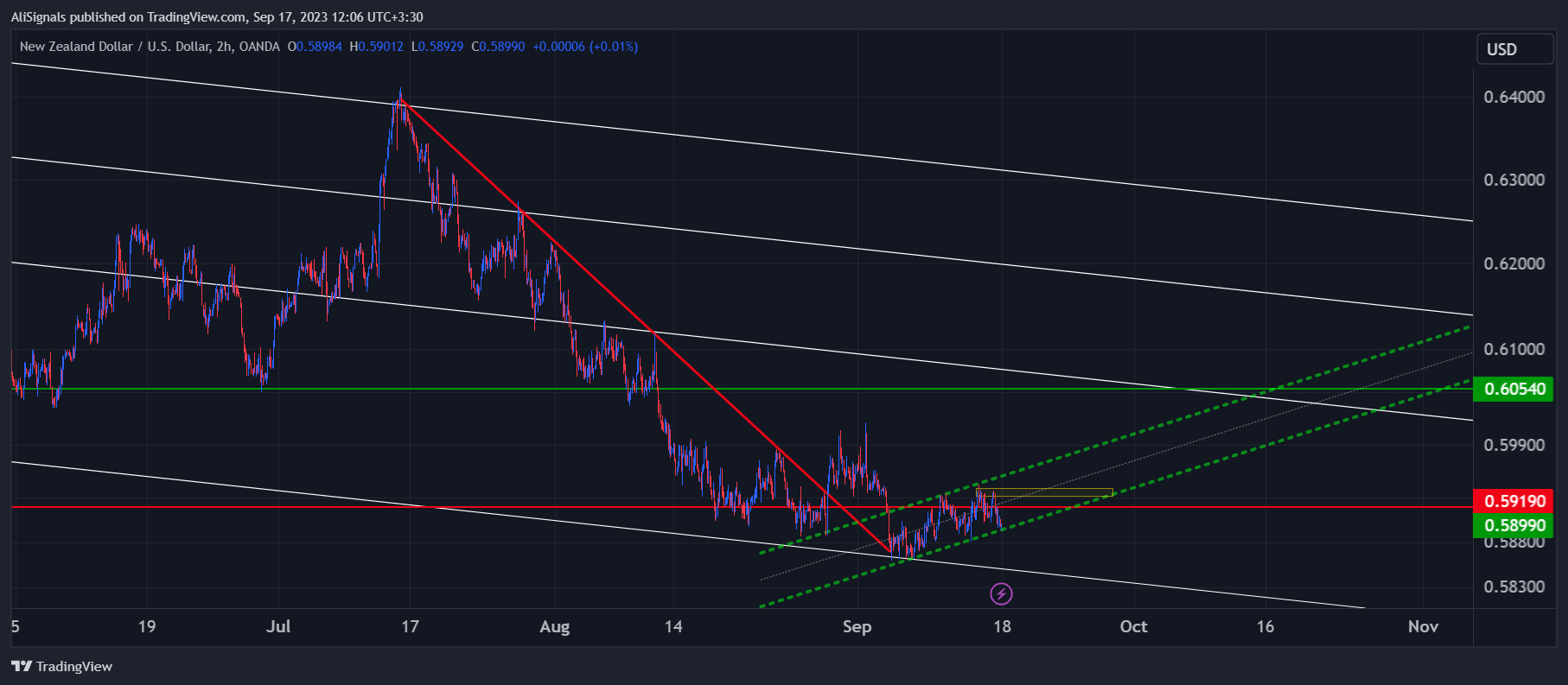Click the AliSignals published header text
Viewport: 1568px width, 685px height.
coord(217,16)
